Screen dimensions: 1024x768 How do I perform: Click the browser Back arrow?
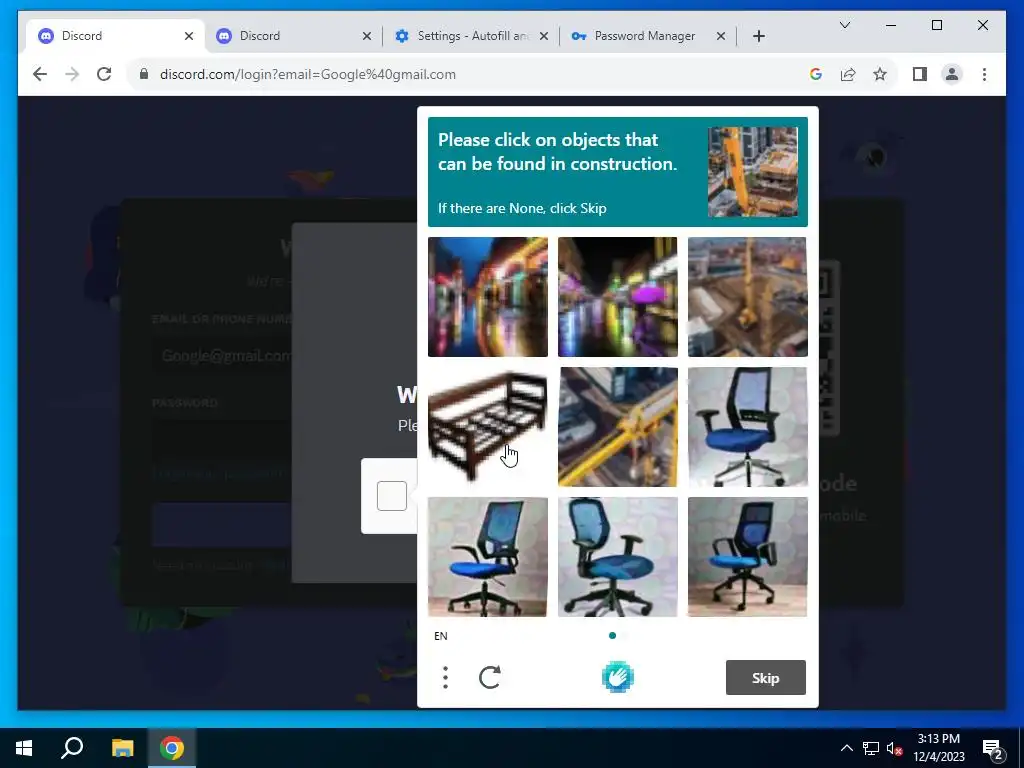tap(40, 74)
